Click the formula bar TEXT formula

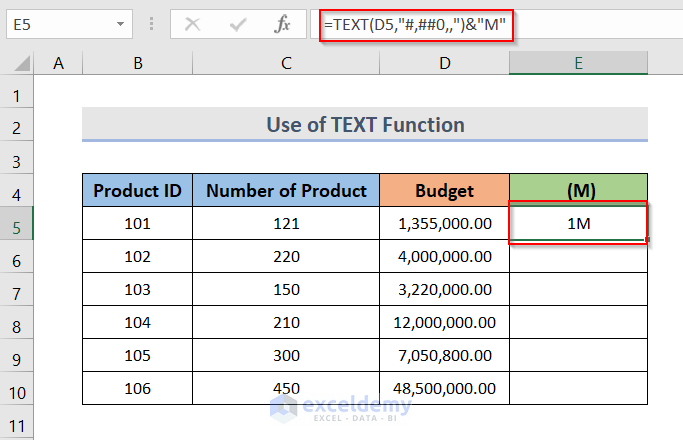(x=415, y=23)
